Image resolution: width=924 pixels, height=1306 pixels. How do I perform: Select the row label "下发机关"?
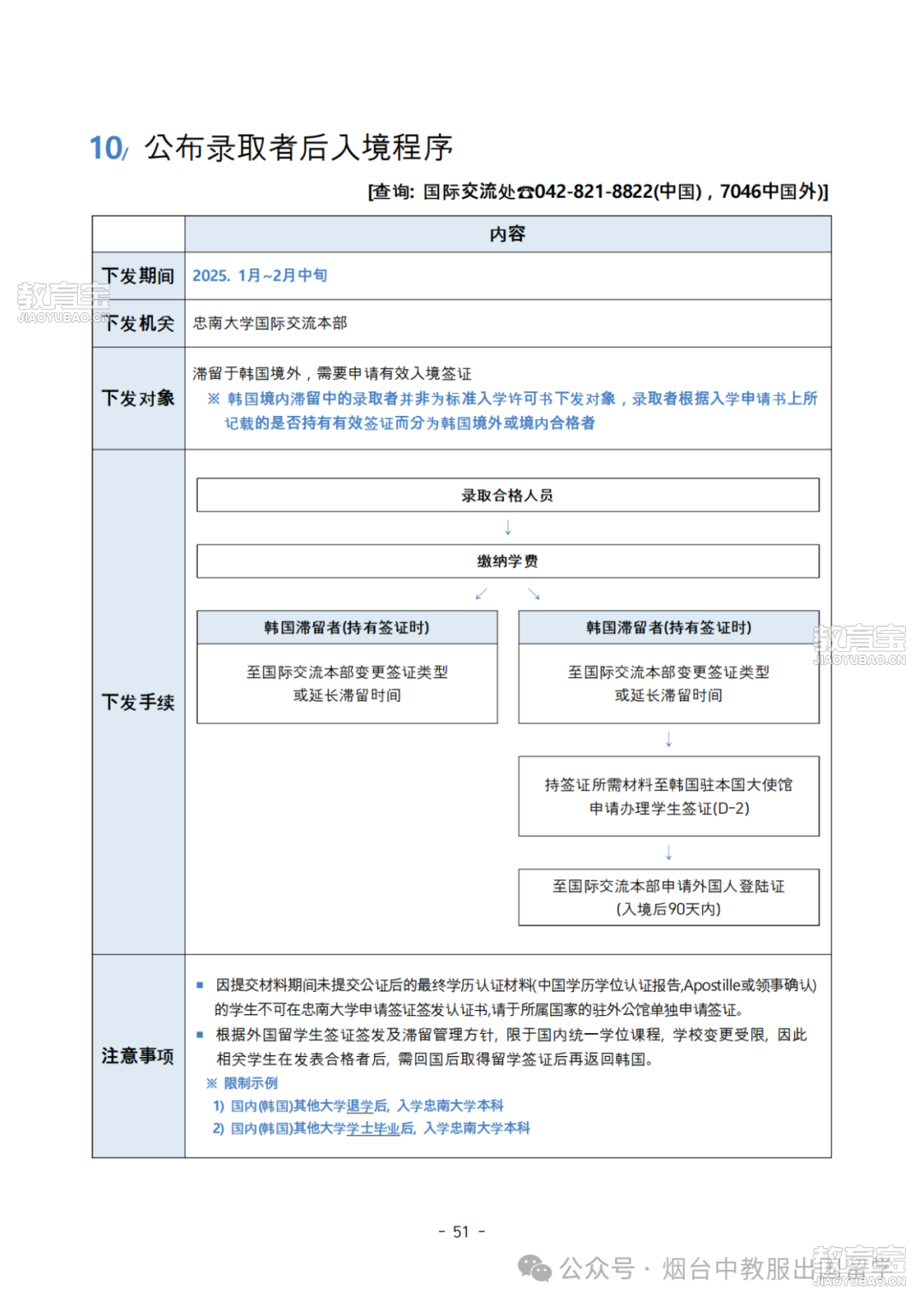pyautogui.click(x=138, y=324)
